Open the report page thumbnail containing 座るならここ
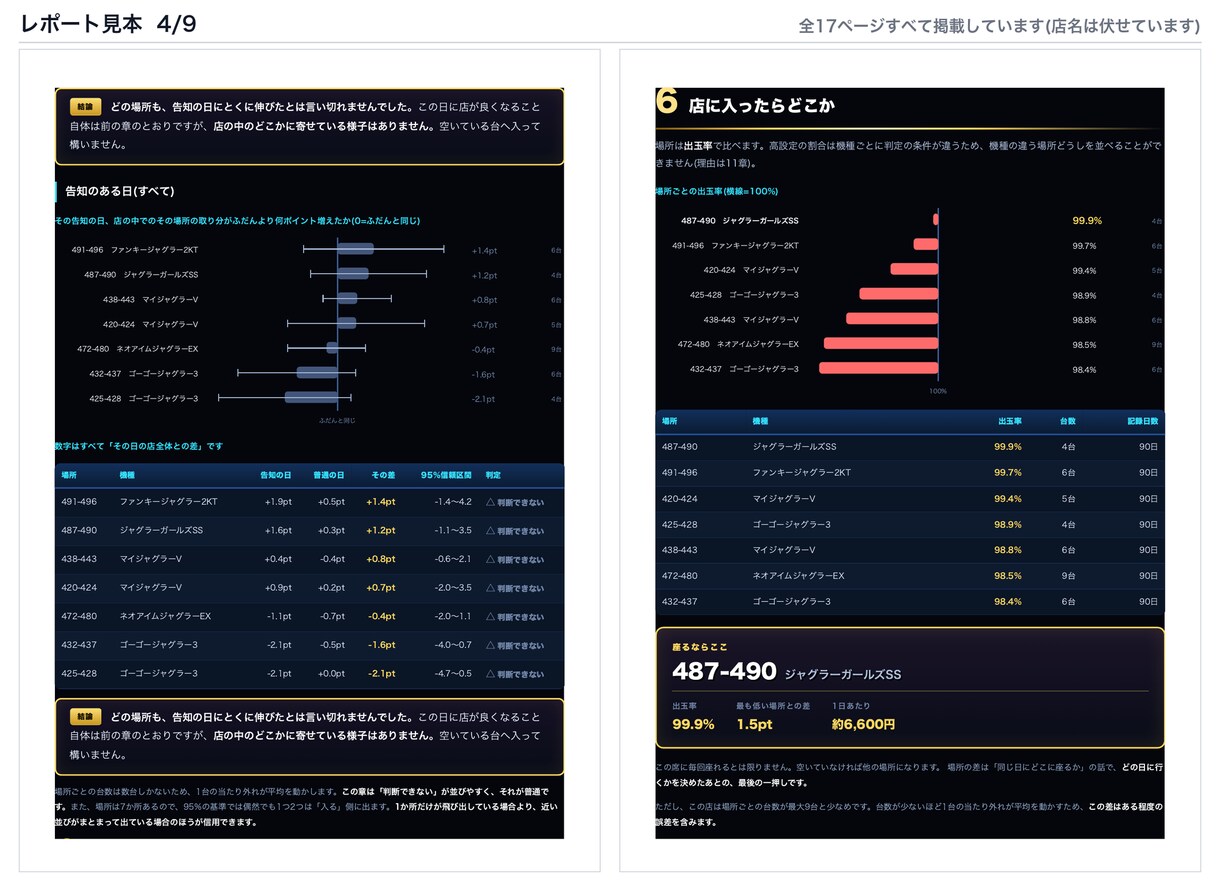Viewport: 1220px width, 891px height. [910, 460]
